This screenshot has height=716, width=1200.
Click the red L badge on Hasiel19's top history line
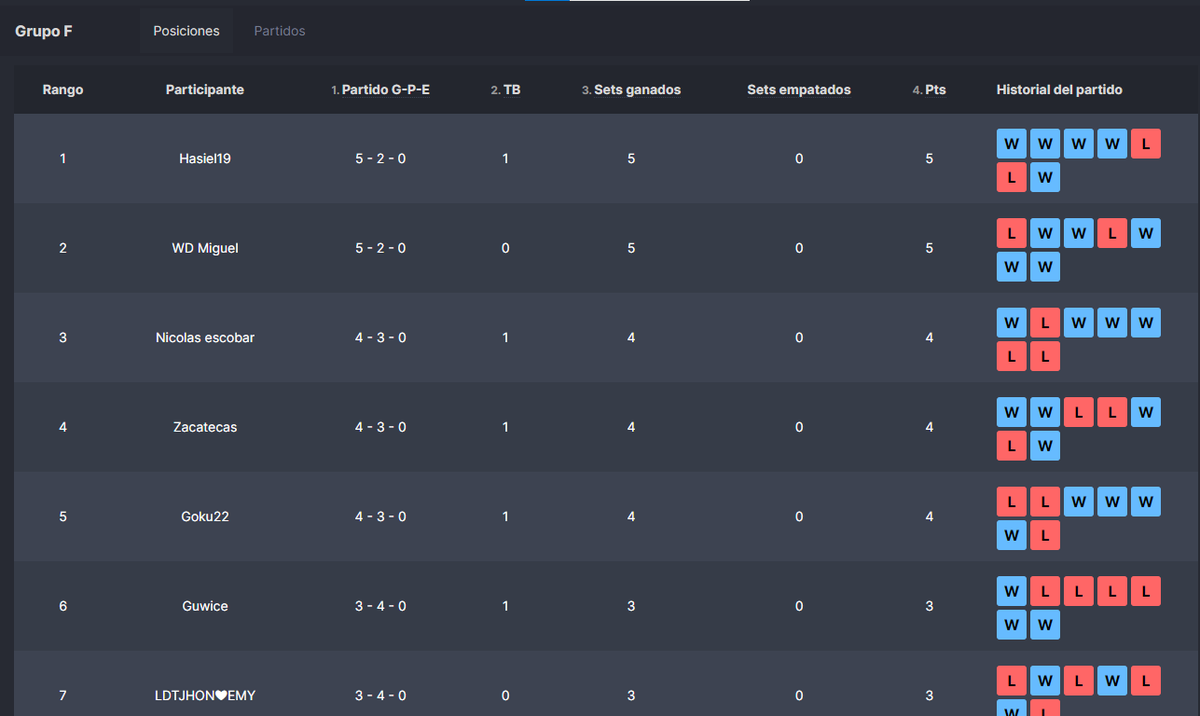[1145, 144]
